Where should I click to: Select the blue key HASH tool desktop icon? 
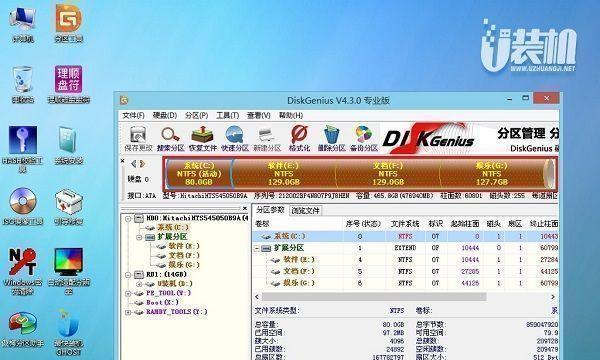point(23,149)
